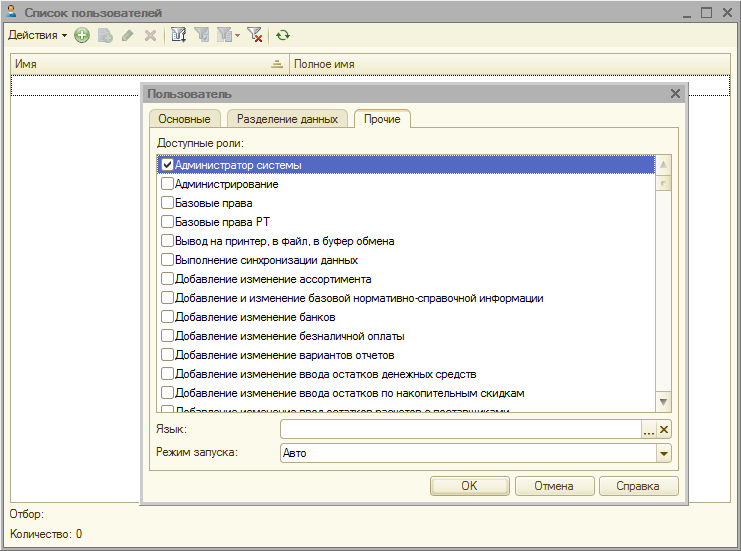
Task: Open the Язык selection ellipsis button
Action: click(x=648, y=429)
